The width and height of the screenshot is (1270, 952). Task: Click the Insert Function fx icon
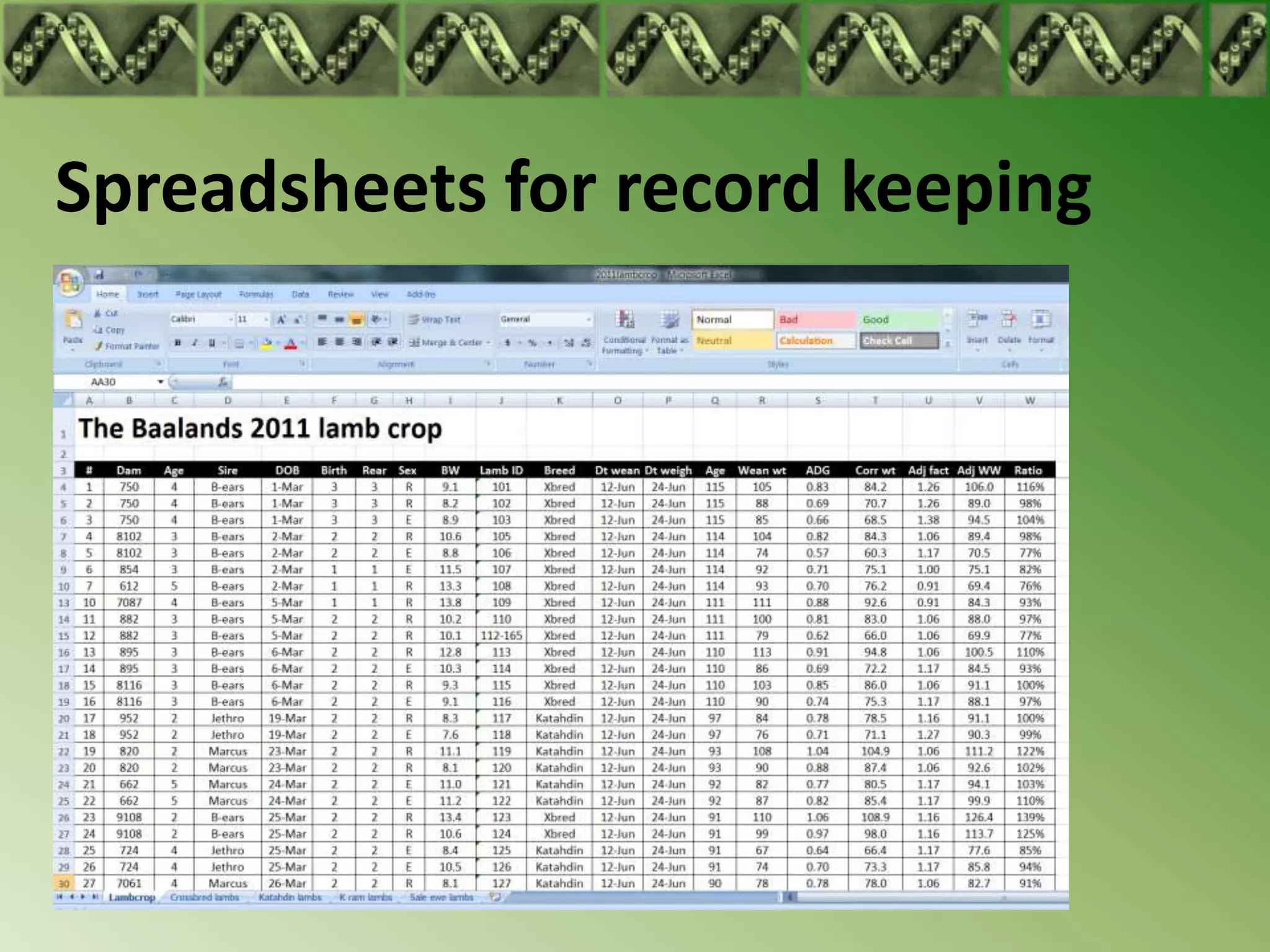coord(223,382)
